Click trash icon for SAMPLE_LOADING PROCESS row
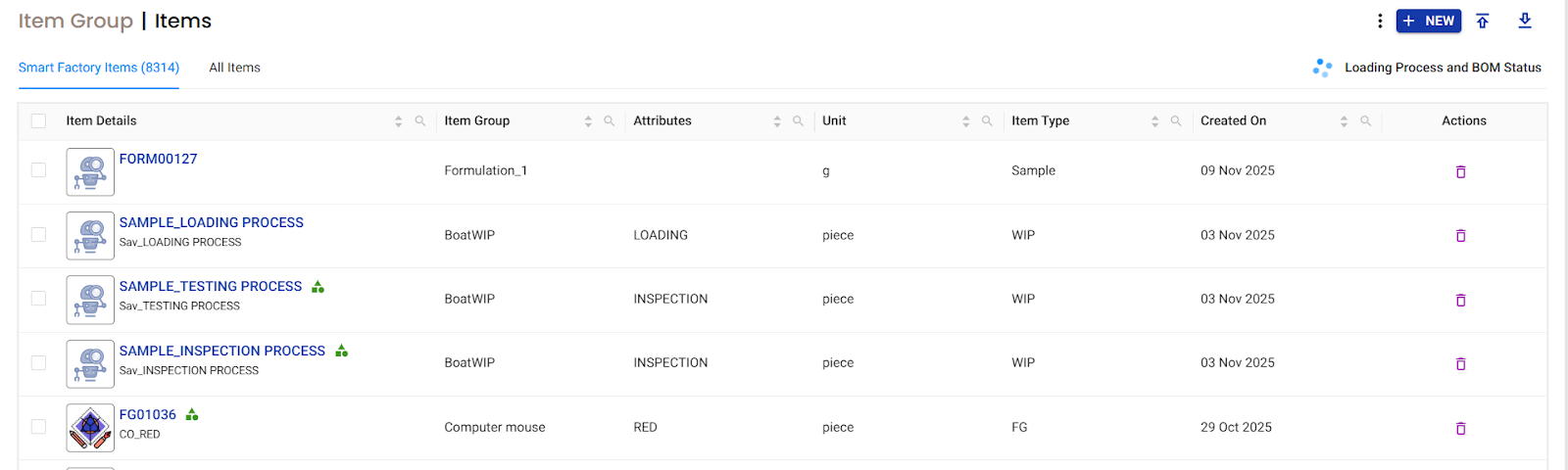Image resolution: width=1568 pixels, height=470 pixels. pyautogui.click(x=1460, y=236)
